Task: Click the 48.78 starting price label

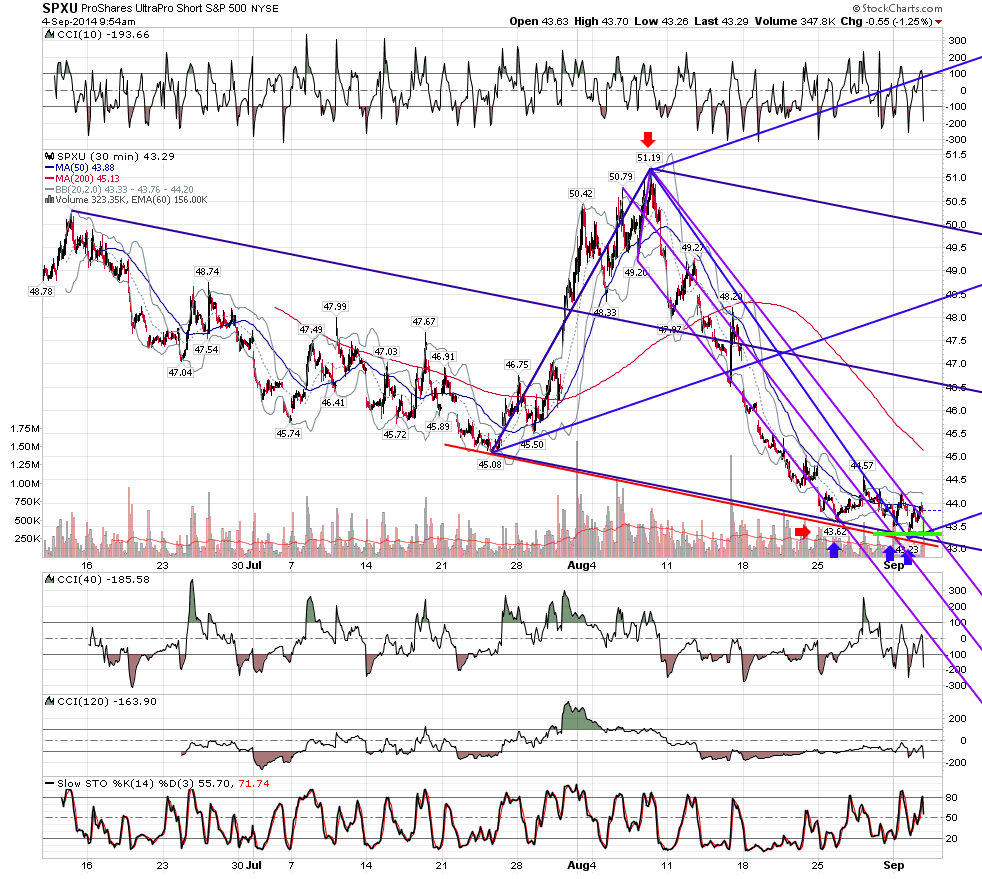Action: (x=41, y=292)
